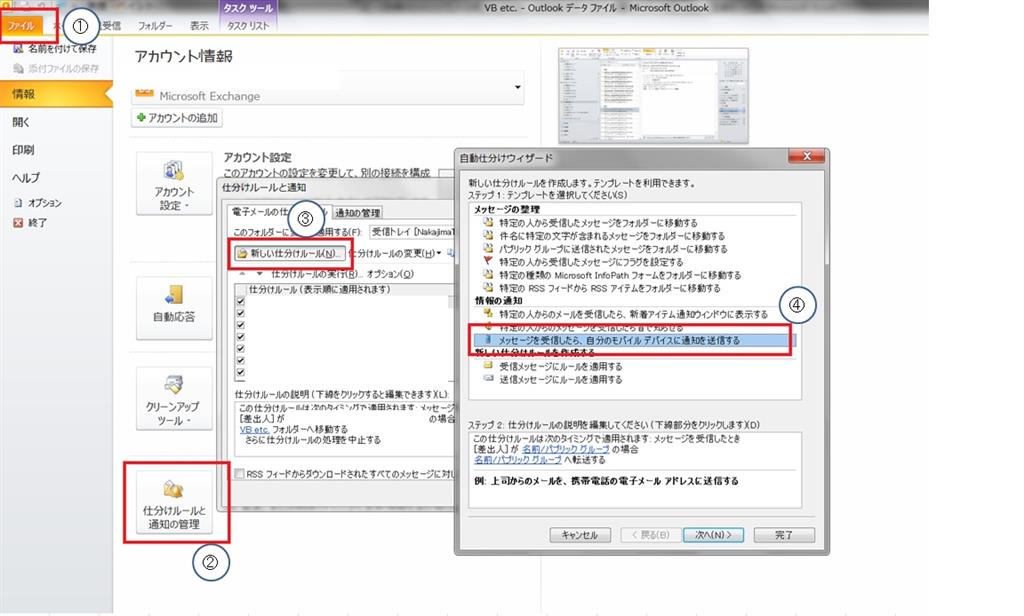This screenshot has width=1024, height=616.
Task: Click the move-rule-down arrow in the rules dialog
Action: pyautogui.click(x=259, y=274)
